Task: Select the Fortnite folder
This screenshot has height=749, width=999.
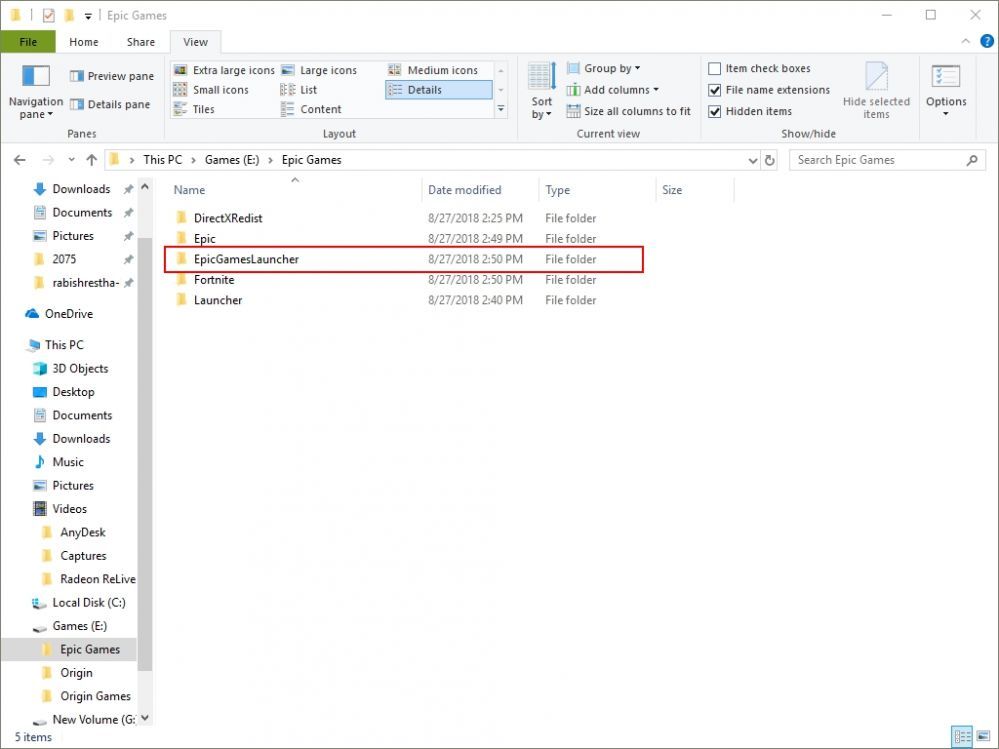Action: click(214, 280)
